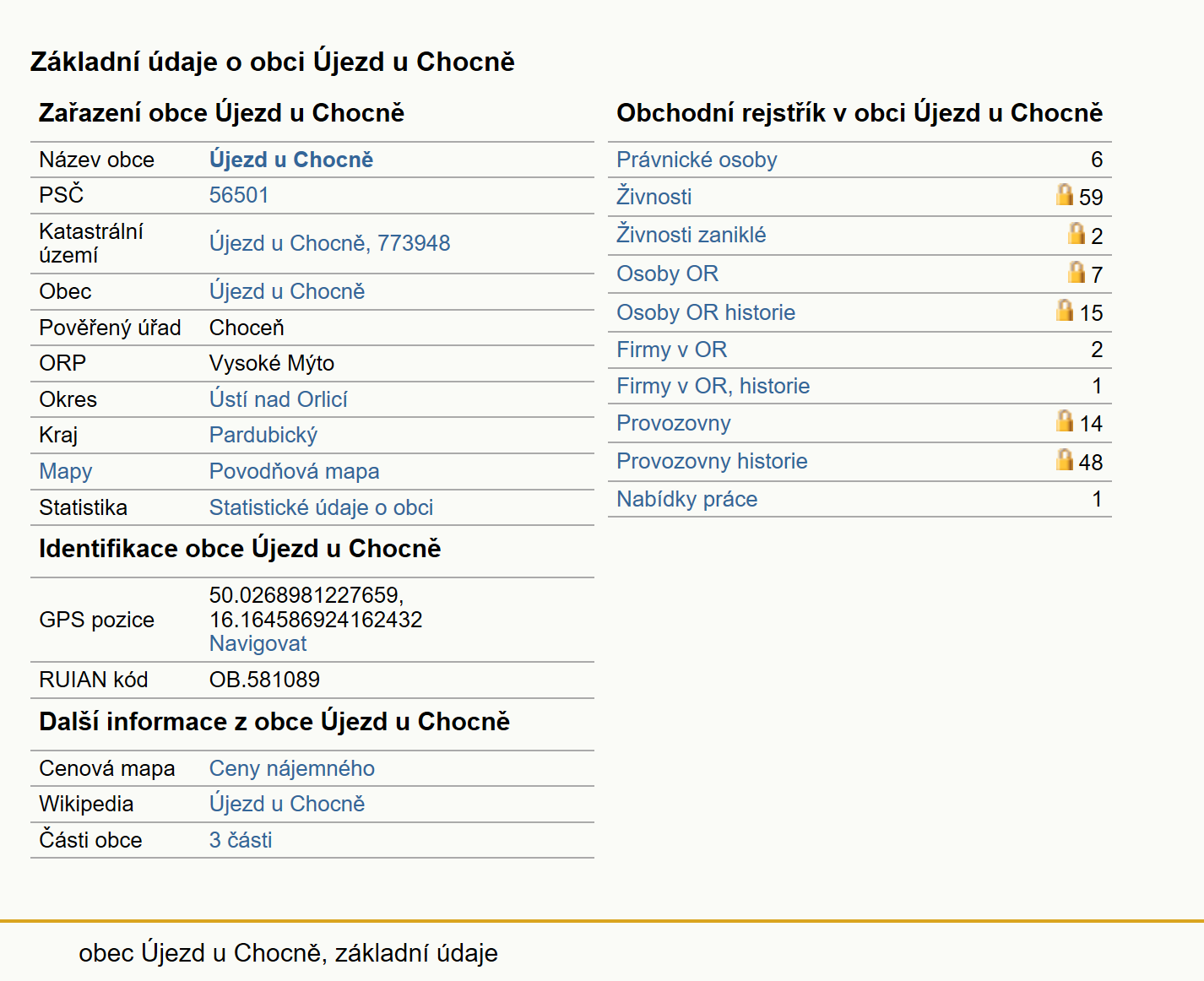1204x981 pixels.
Task: Click the count 14 for Provozovny
Action: pyautogui.click(x=1091, y=424)
